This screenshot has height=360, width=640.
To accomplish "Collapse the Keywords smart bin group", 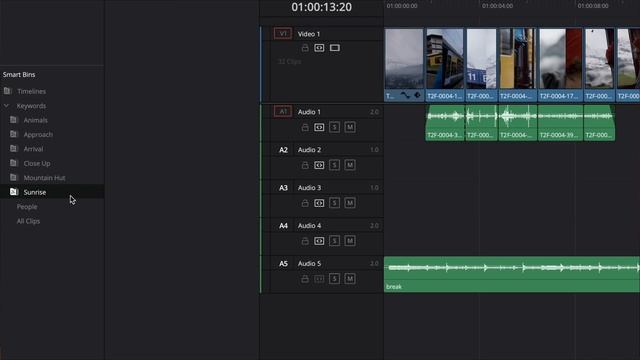I will (x=7, y=106).
